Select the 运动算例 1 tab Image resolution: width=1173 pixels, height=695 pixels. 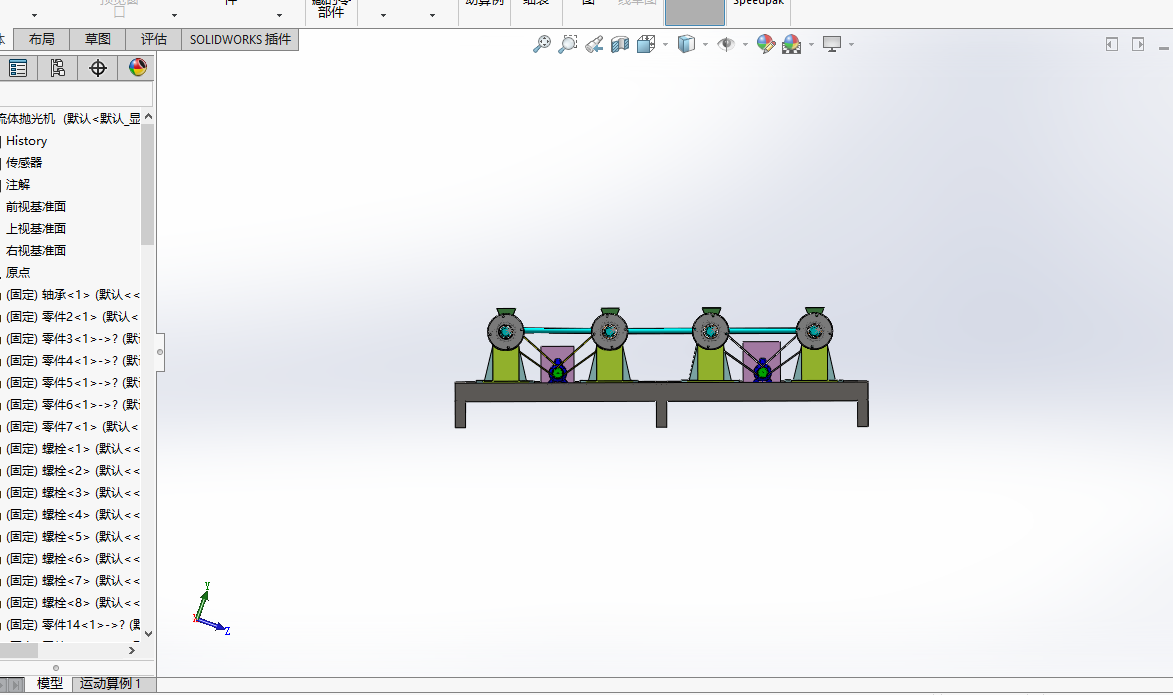coord(110,683)
